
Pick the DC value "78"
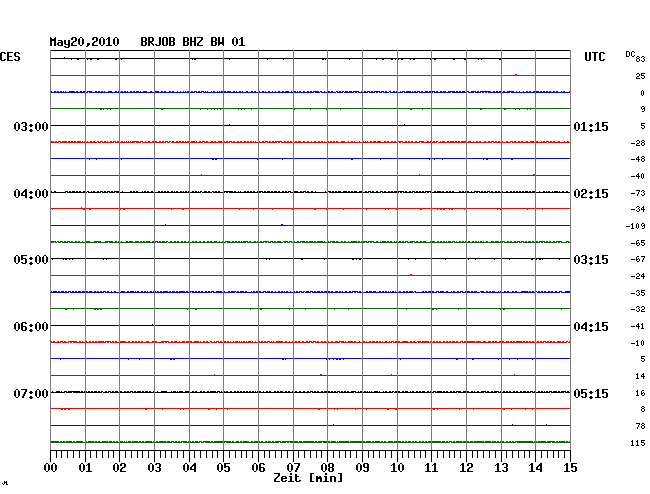pyautogui.click(x=640, y=426)
